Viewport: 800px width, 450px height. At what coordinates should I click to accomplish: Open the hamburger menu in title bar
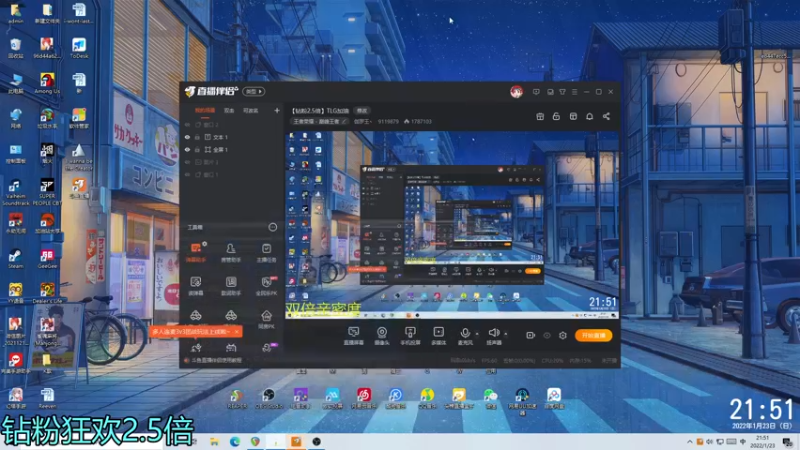coord(574,92)
